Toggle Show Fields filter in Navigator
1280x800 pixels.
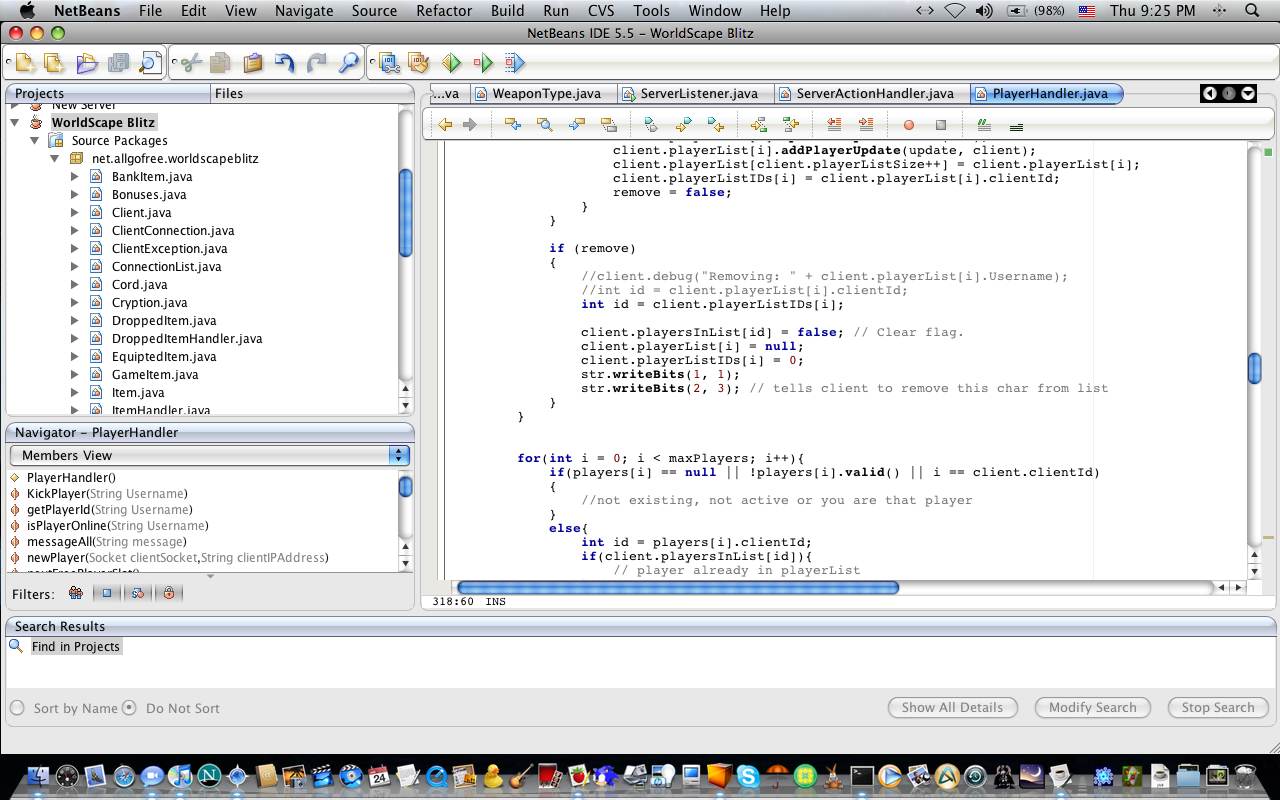(107, 593)
